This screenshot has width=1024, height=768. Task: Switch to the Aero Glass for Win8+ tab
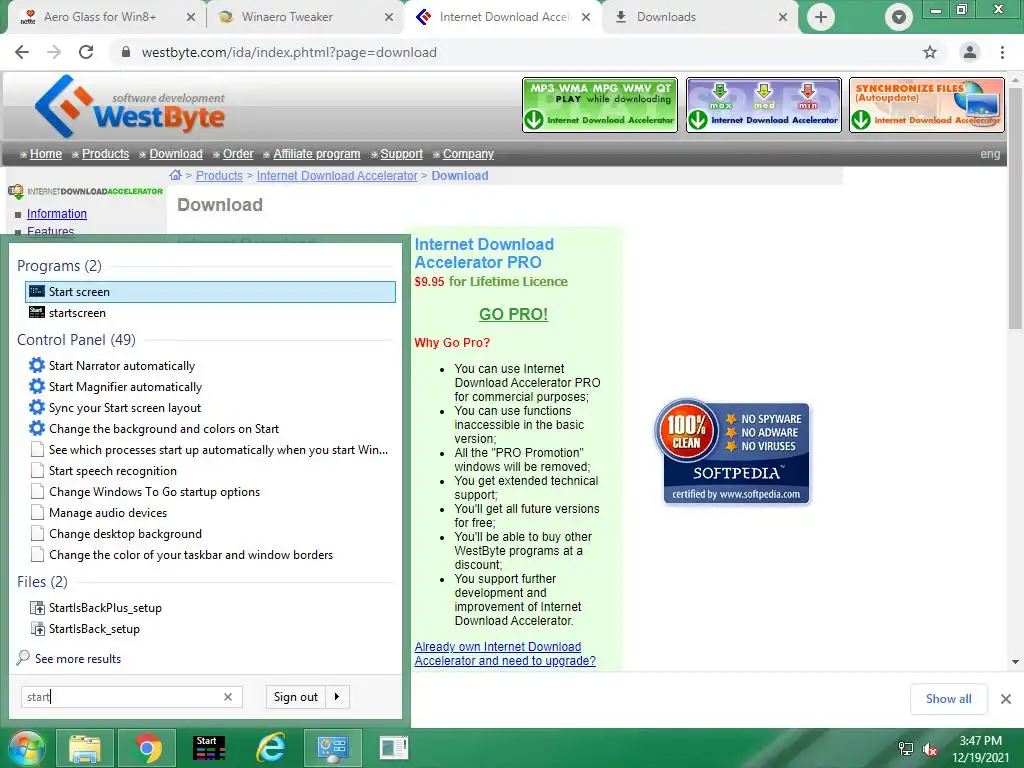click(x=100, y=17)
